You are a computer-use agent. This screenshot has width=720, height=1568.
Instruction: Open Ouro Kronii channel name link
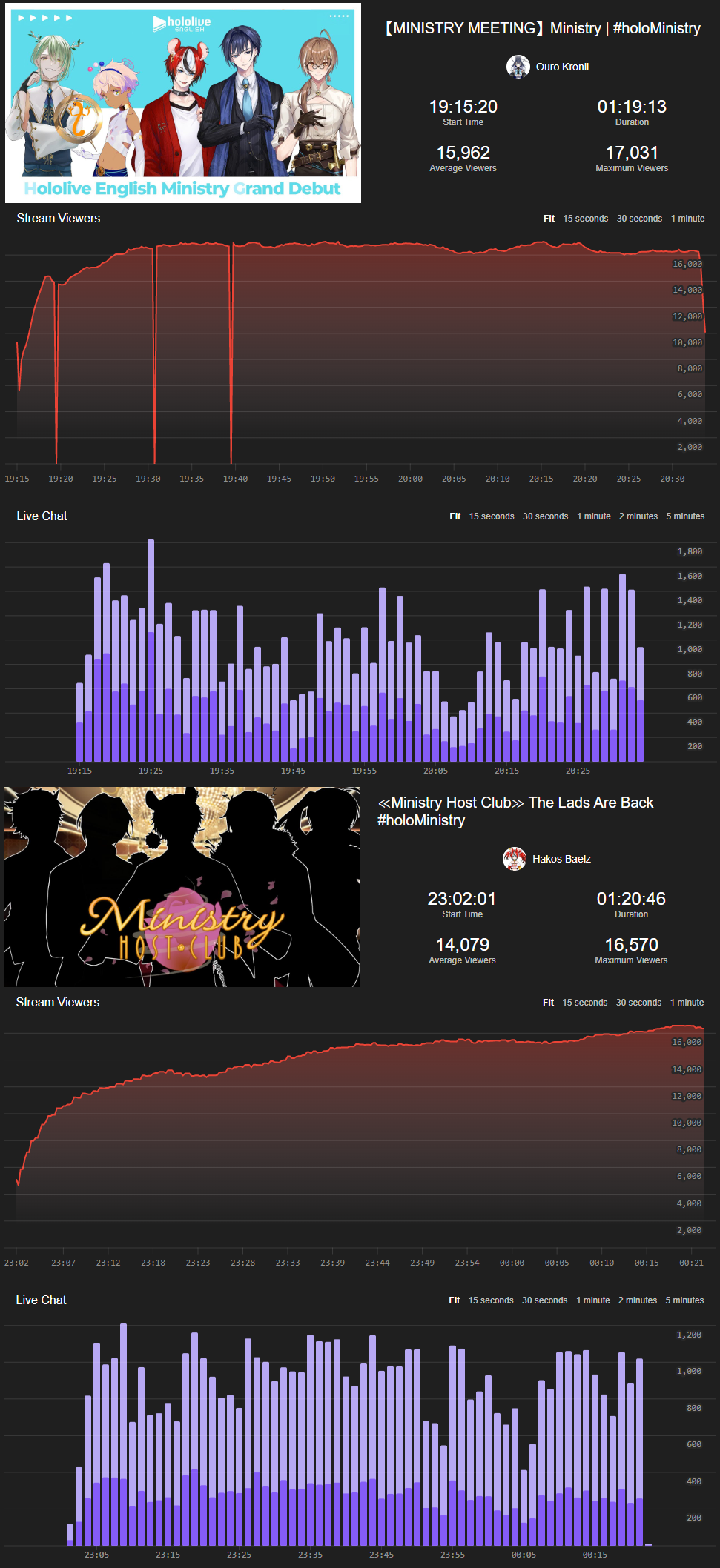pyautogui.click(x=563, y=67)
